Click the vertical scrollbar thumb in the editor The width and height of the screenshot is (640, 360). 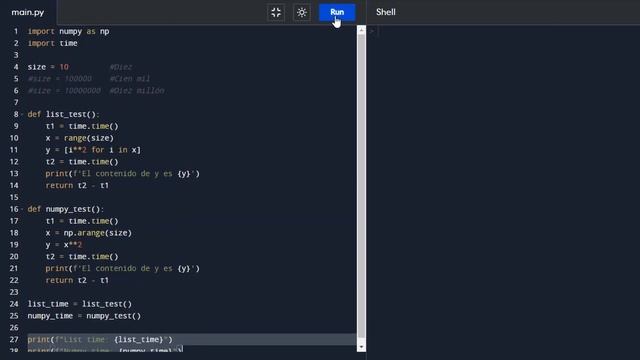click(361, 186)
